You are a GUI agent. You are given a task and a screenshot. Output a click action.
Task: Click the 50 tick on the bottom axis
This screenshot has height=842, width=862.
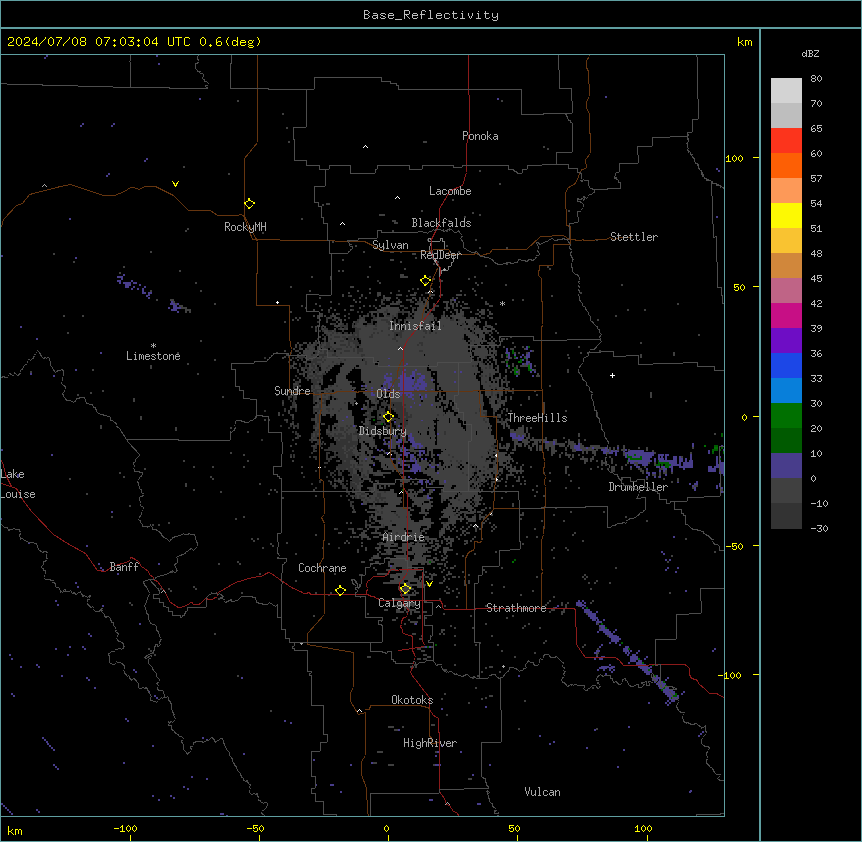coord(514,828)
